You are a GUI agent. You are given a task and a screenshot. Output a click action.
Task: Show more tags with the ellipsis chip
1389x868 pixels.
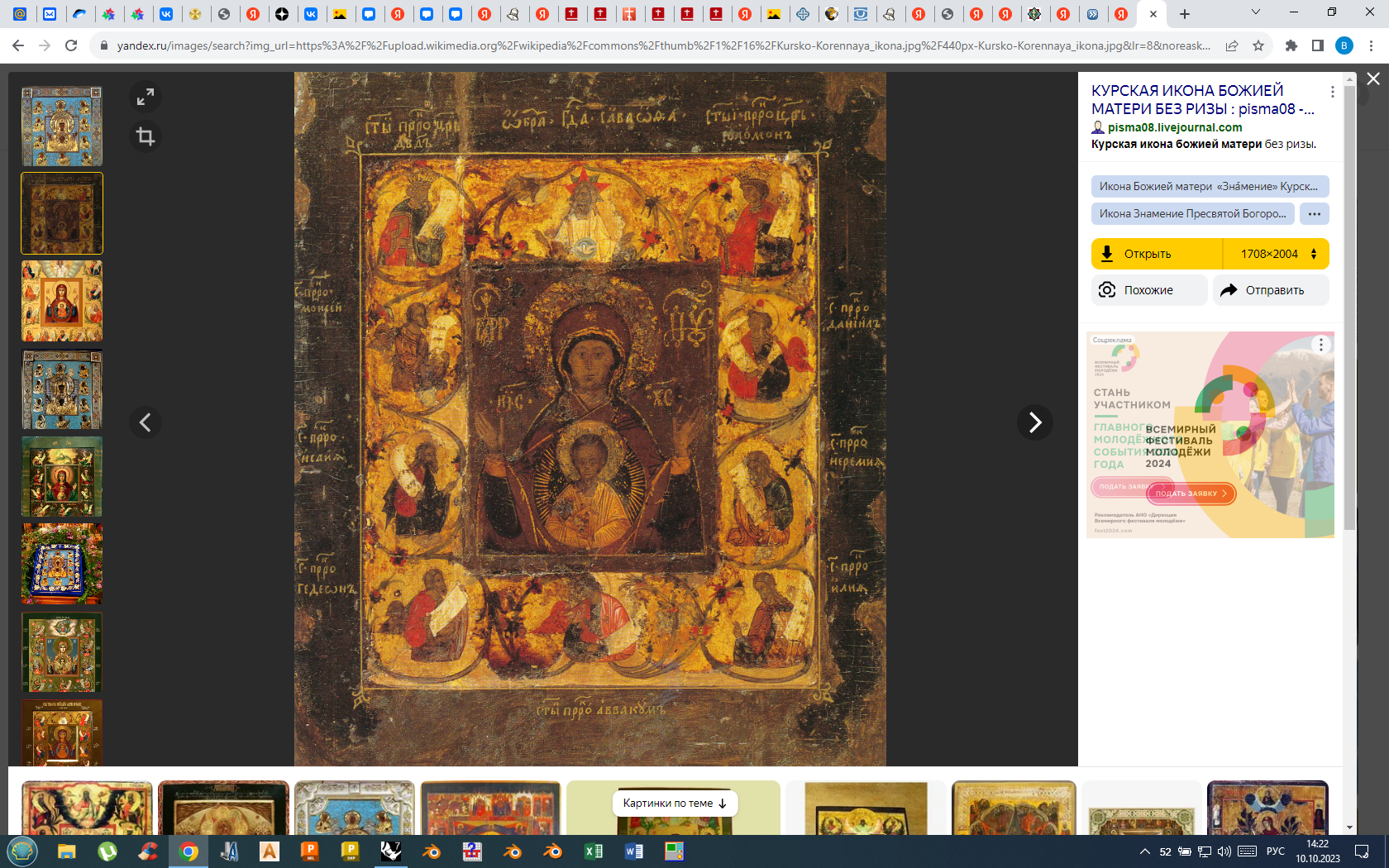point(1315,213)
